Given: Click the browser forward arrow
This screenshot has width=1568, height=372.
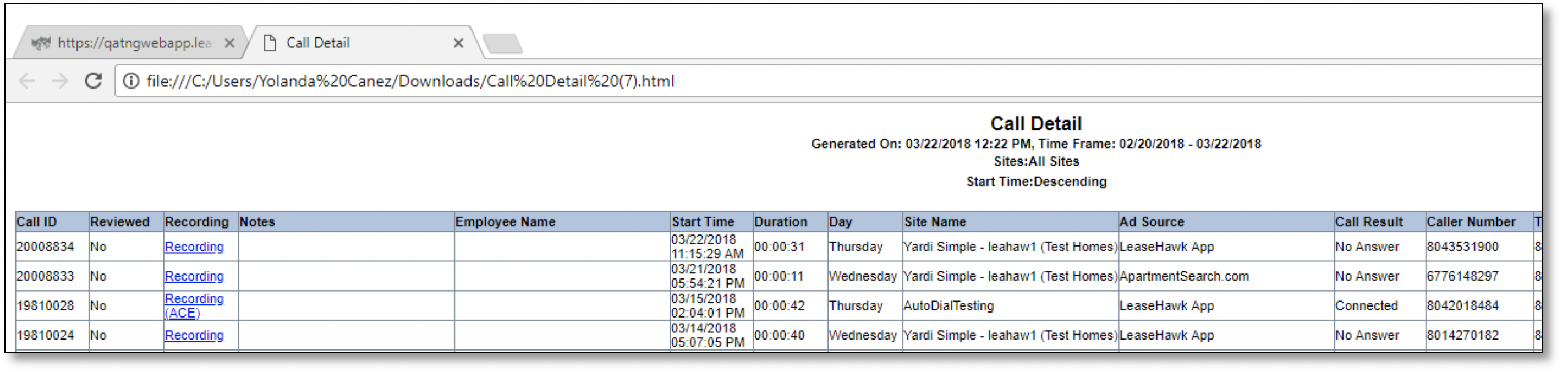Looking at the screenshot, I should pyautogui.click(x=61, y=81).
